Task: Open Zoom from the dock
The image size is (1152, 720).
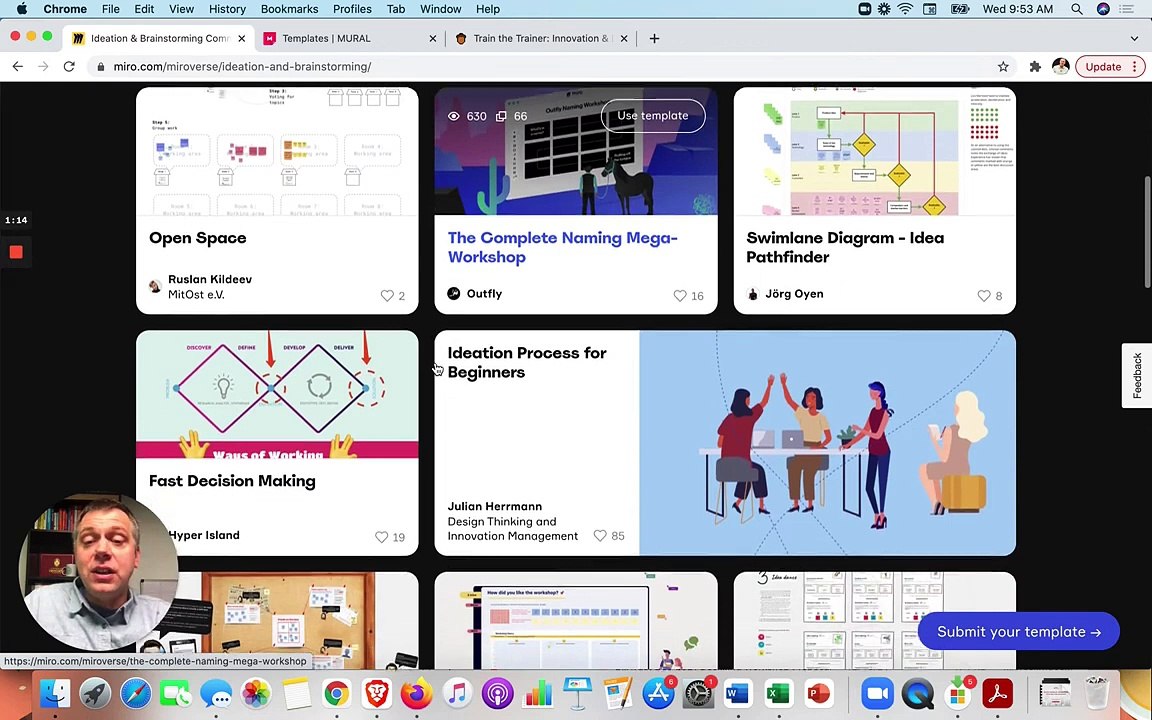Action: click(877, 693)
